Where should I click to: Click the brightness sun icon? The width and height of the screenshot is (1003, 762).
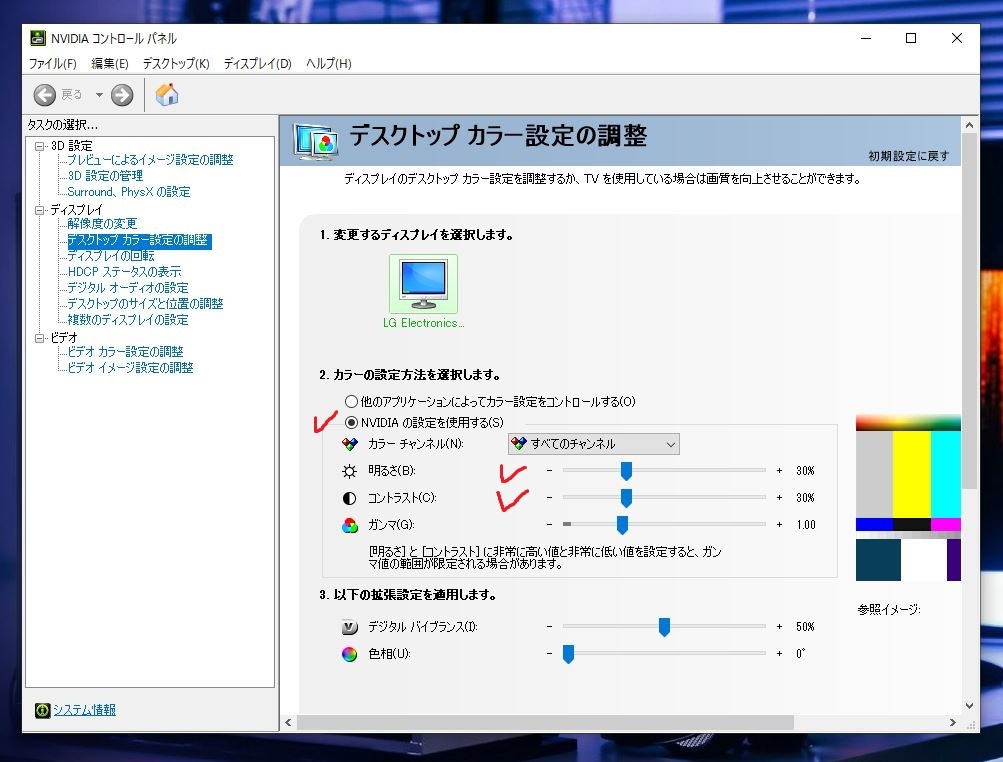349,471
